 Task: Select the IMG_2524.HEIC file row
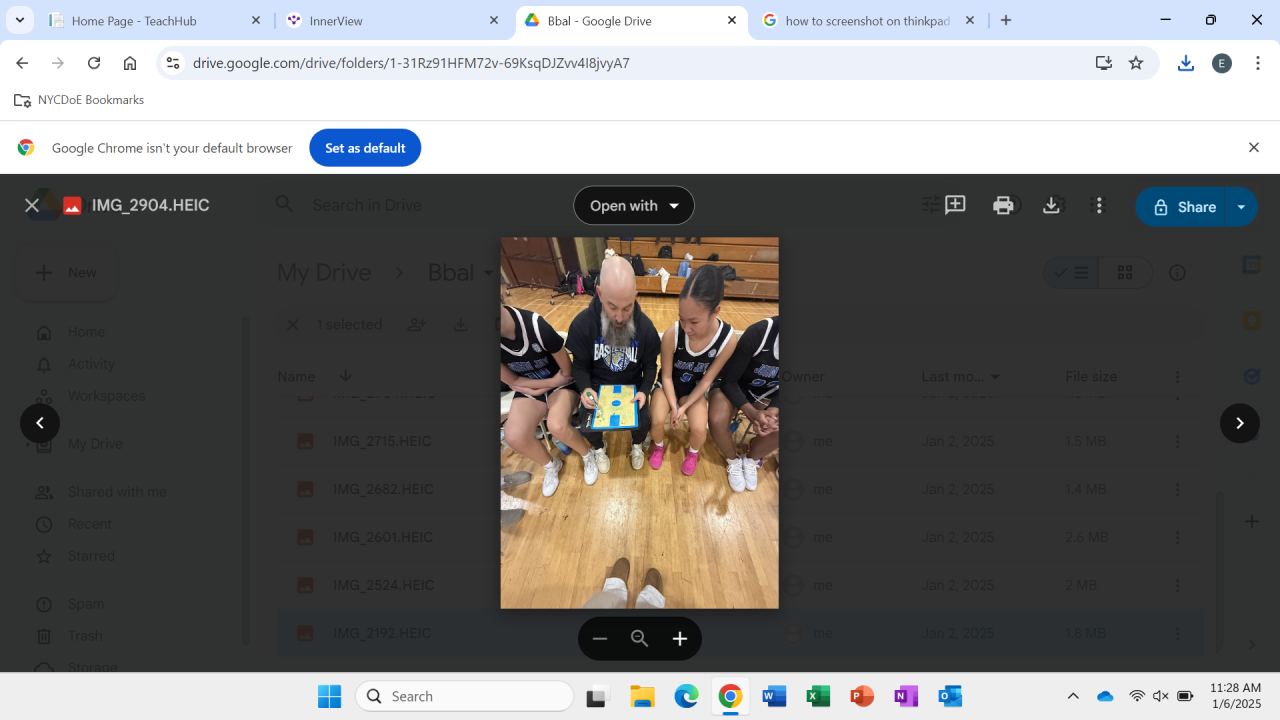740,585
